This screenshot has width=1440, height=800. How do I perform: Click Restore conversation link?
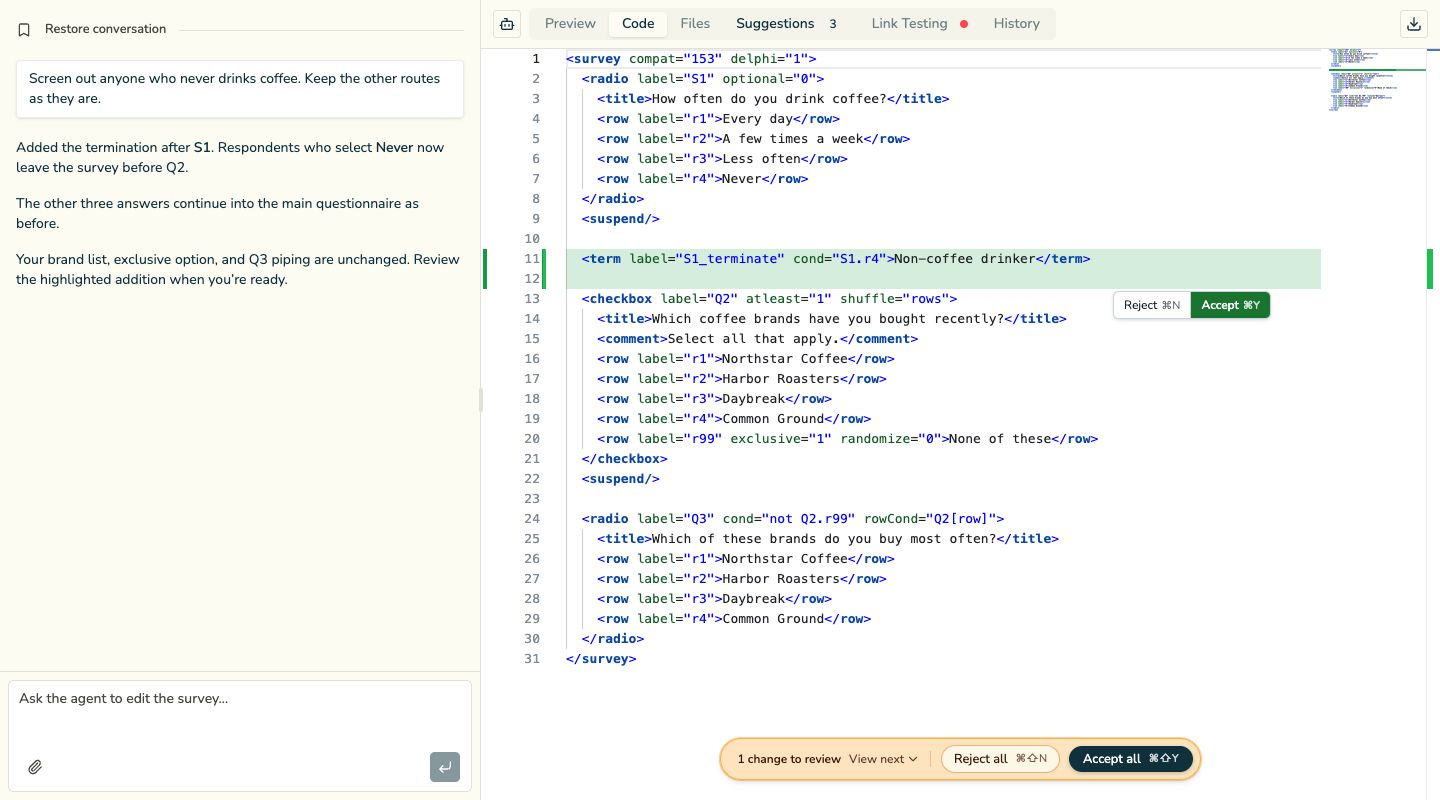pos(106,29)
